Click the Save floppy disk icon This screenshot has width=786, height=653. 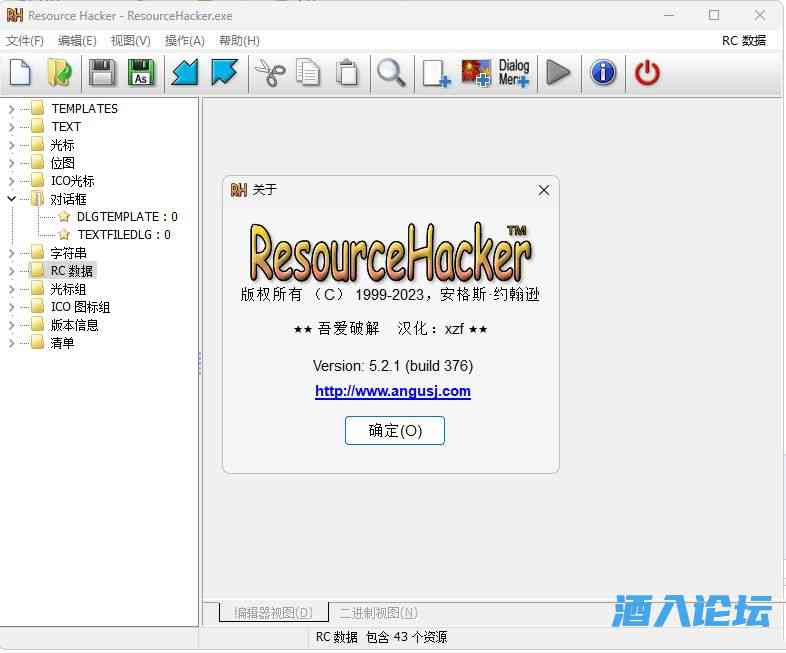point(102,73)
